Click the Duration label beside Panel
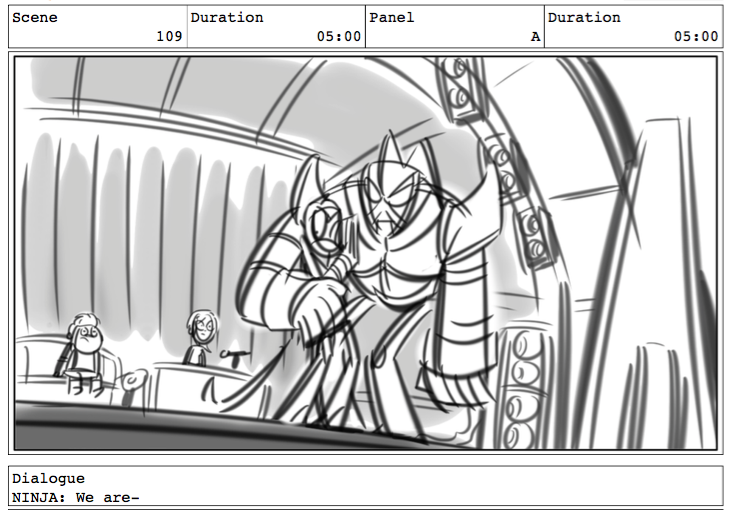 [584, 18]
